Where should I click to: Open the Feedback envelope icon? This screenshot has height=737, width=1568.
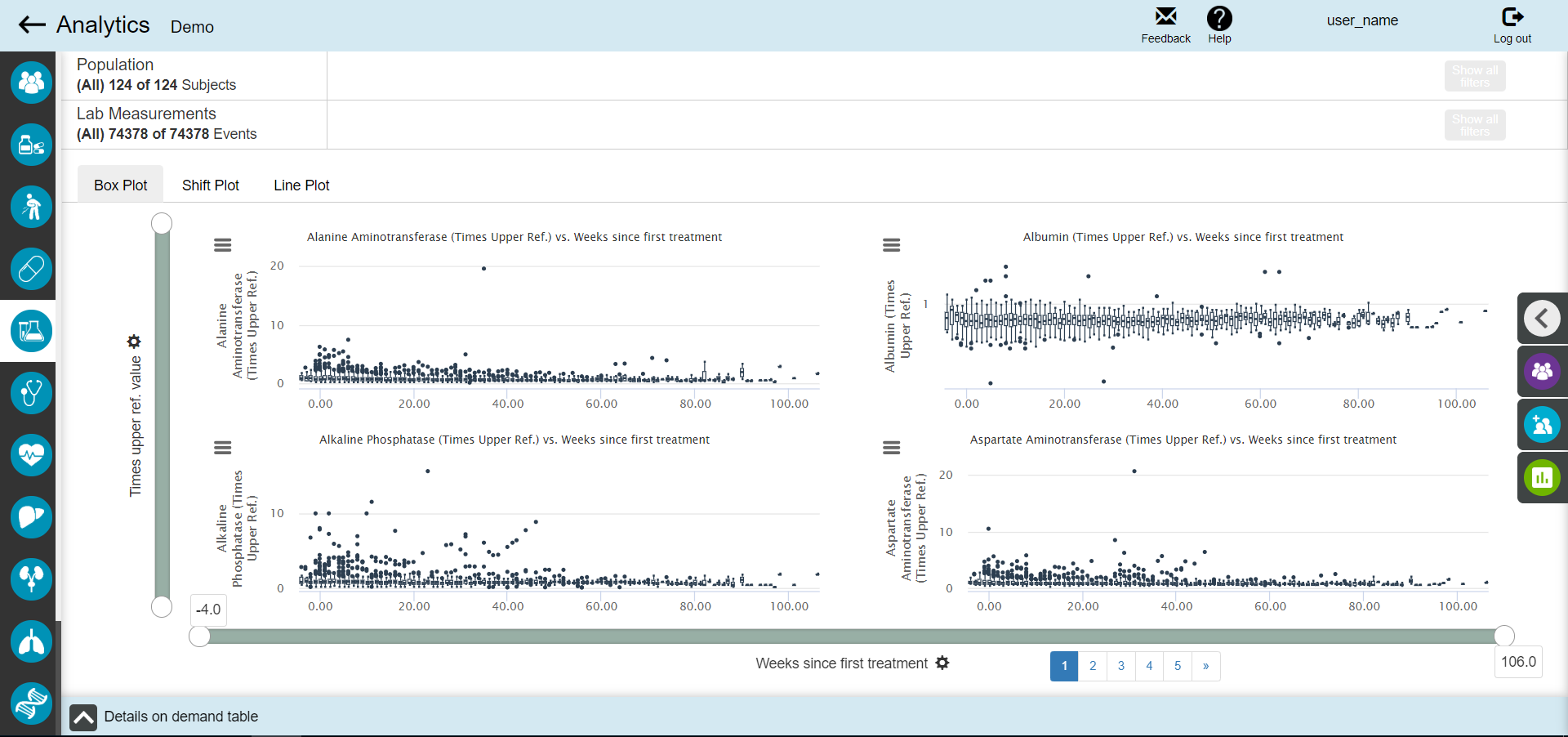1165,16
